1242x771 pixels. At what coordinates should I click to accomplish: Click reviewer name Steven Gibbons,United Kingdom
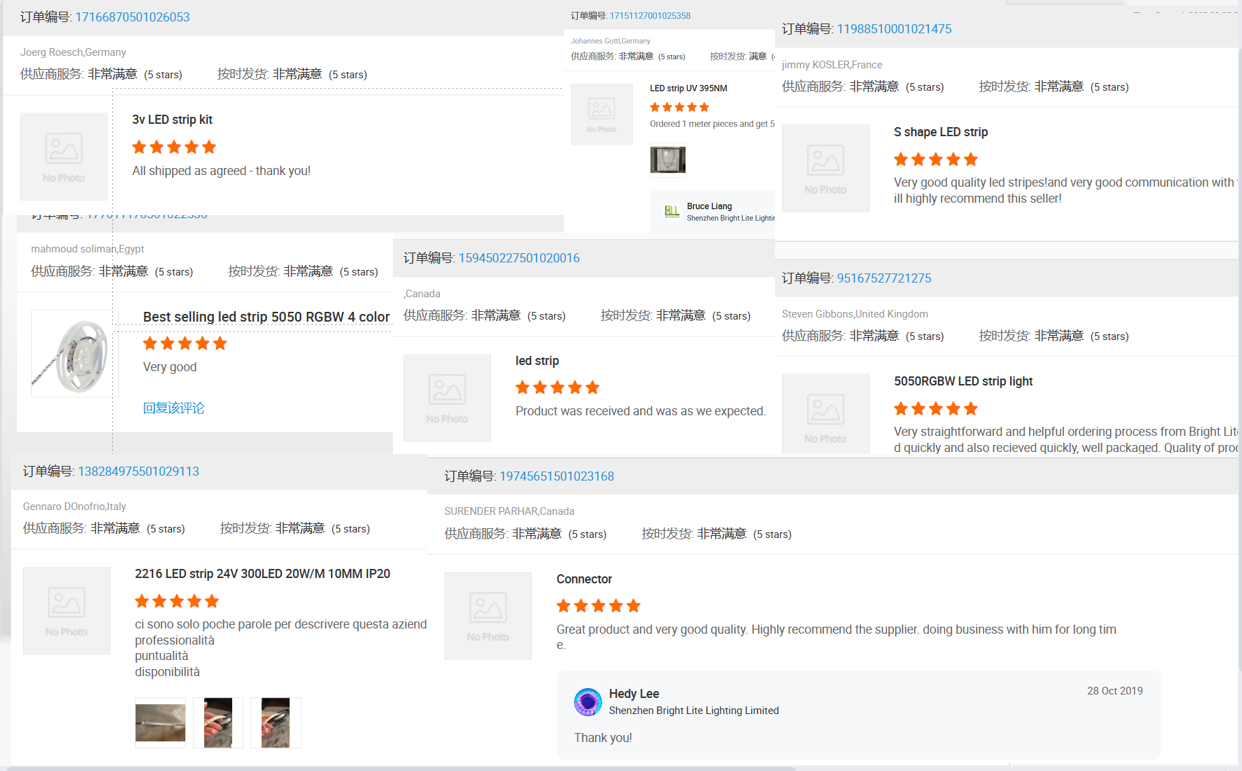(x=855, y=314)
